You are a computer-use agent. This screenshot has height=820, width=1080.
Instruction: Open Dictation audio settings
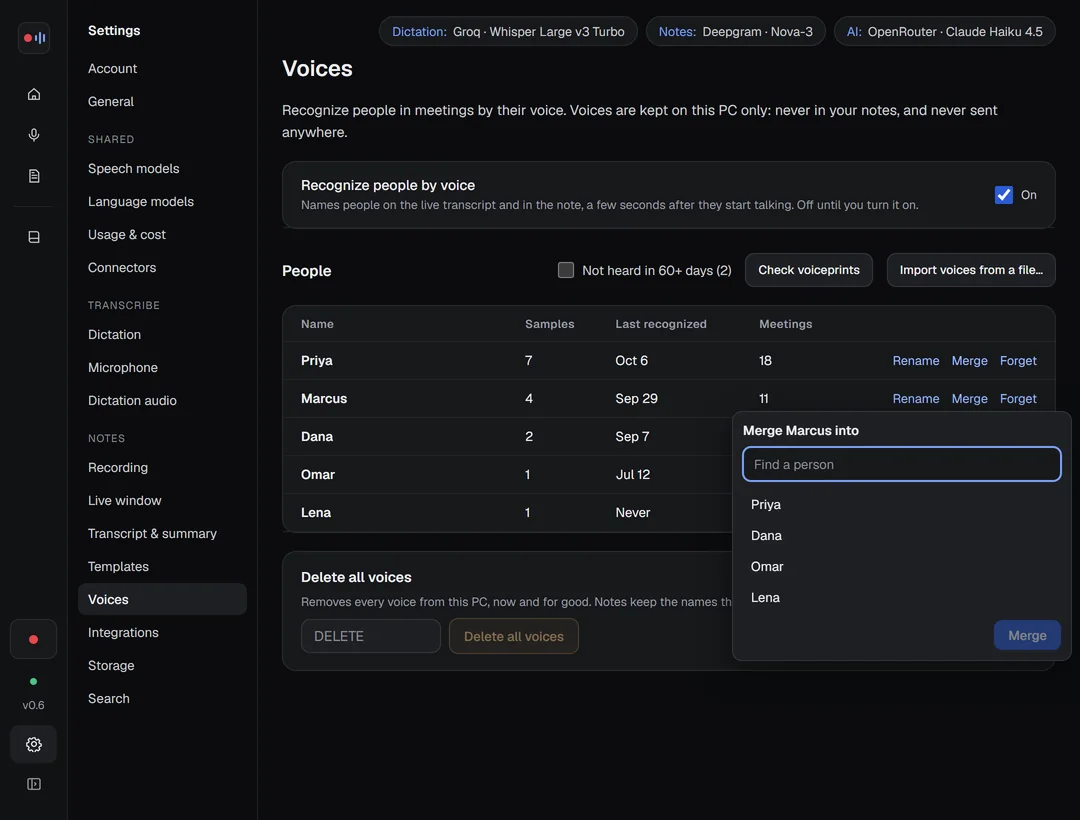point(132,401)
